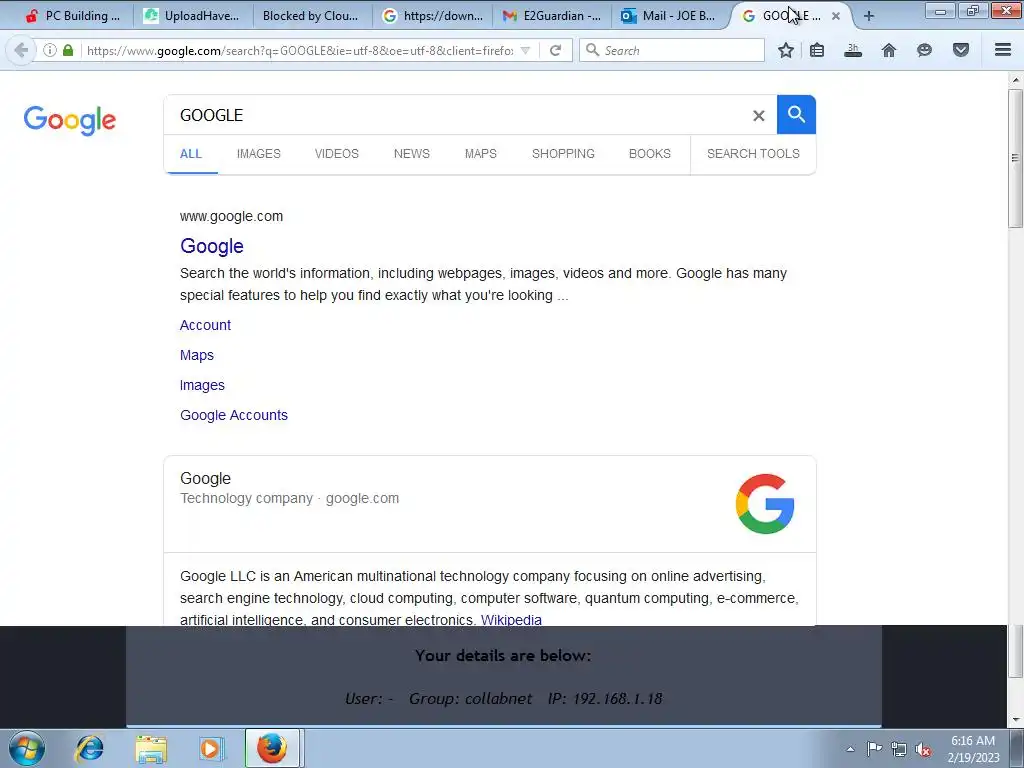Open the Account sitelink
Screen dimensions: 1024x768
(x=205, y=325)
